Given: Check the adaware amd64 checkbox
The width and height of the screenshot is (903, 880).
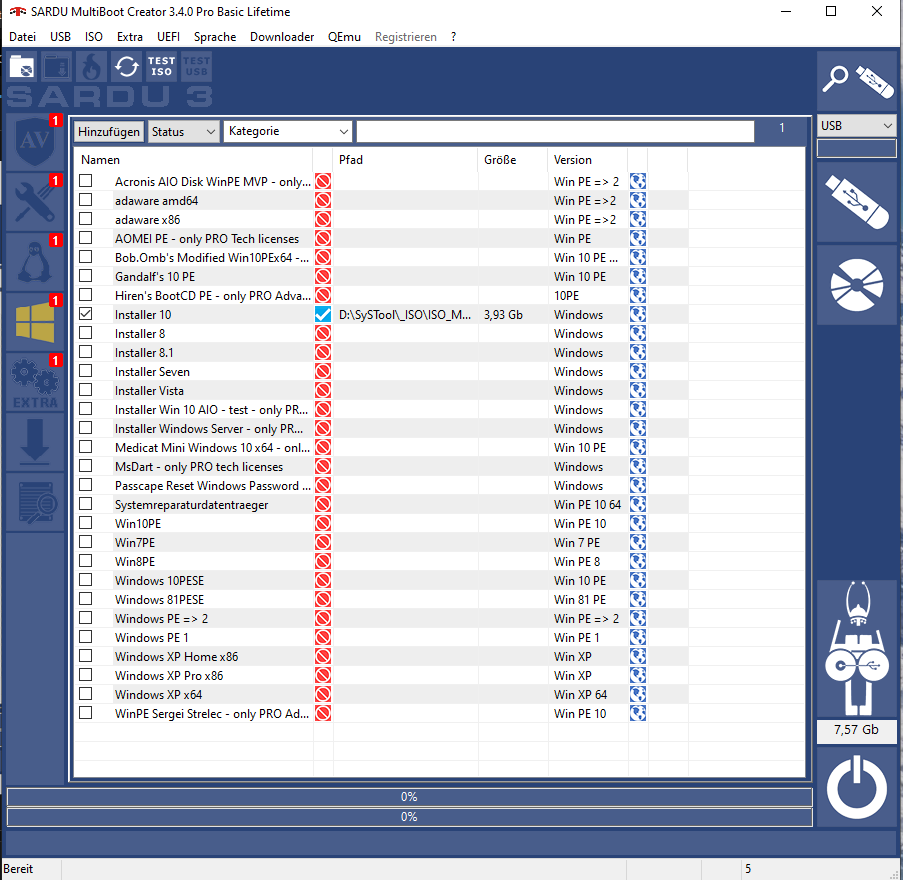Looking at the screenshot, I should click(x=86, y=200).
